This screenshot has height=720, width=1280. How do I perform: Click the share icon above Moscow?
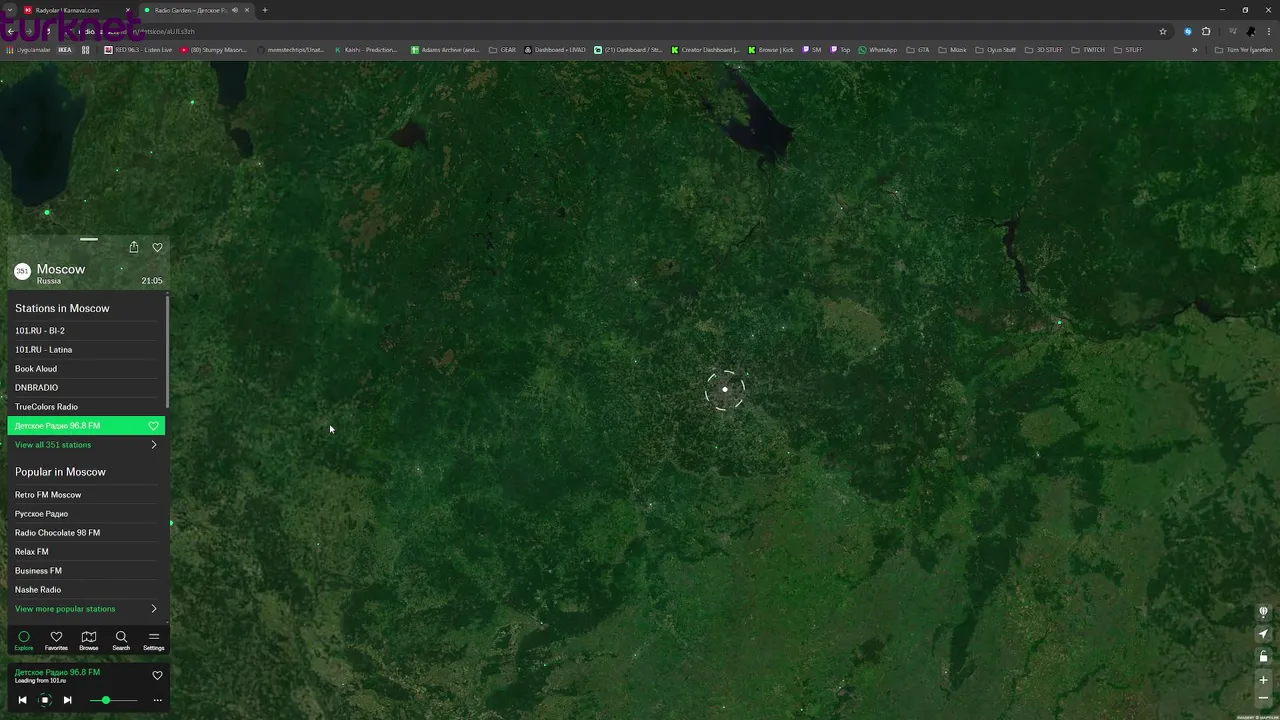(x=133, y=247)
